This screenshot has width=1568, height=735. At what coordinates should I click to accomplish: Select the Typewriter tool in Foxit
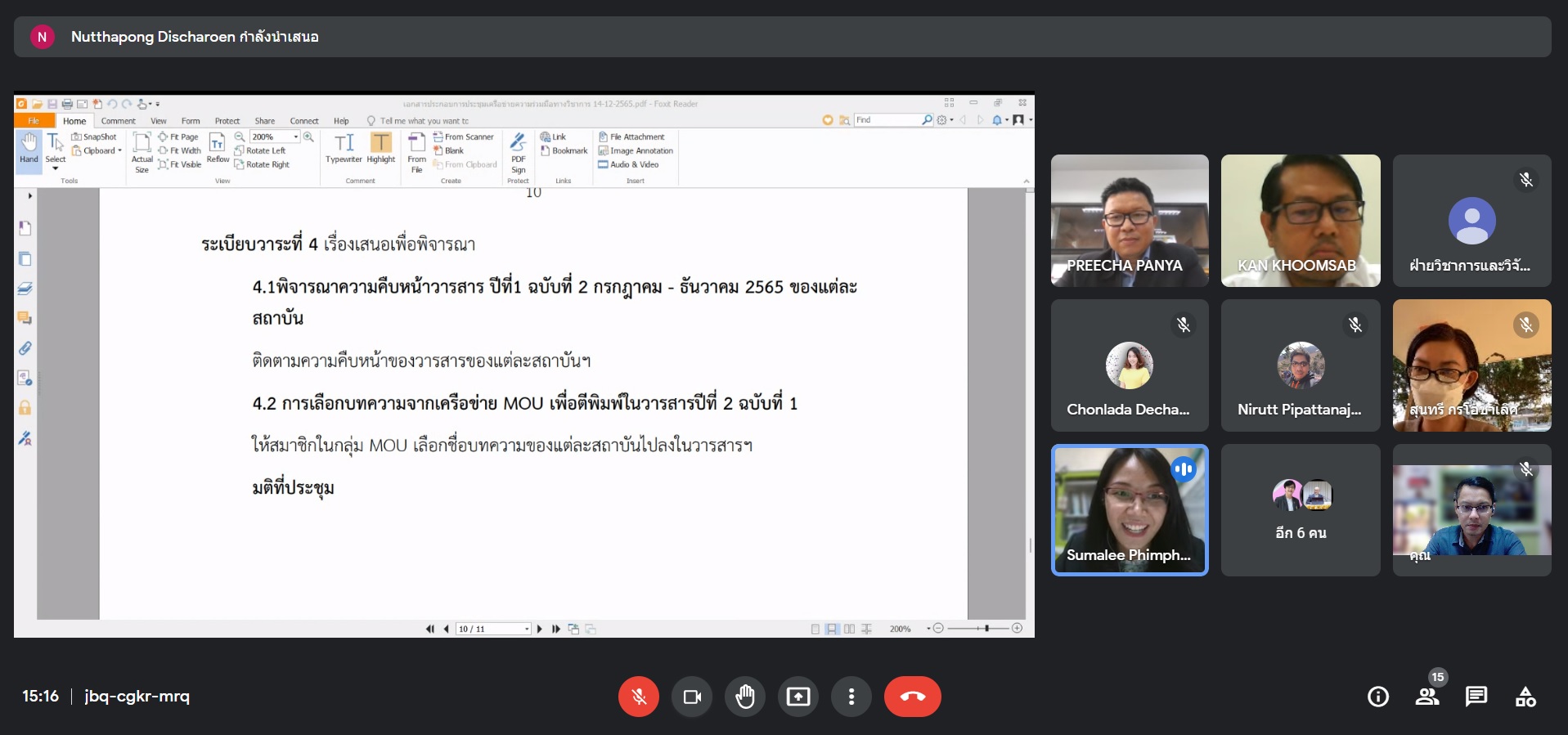[x=344, y=149]
